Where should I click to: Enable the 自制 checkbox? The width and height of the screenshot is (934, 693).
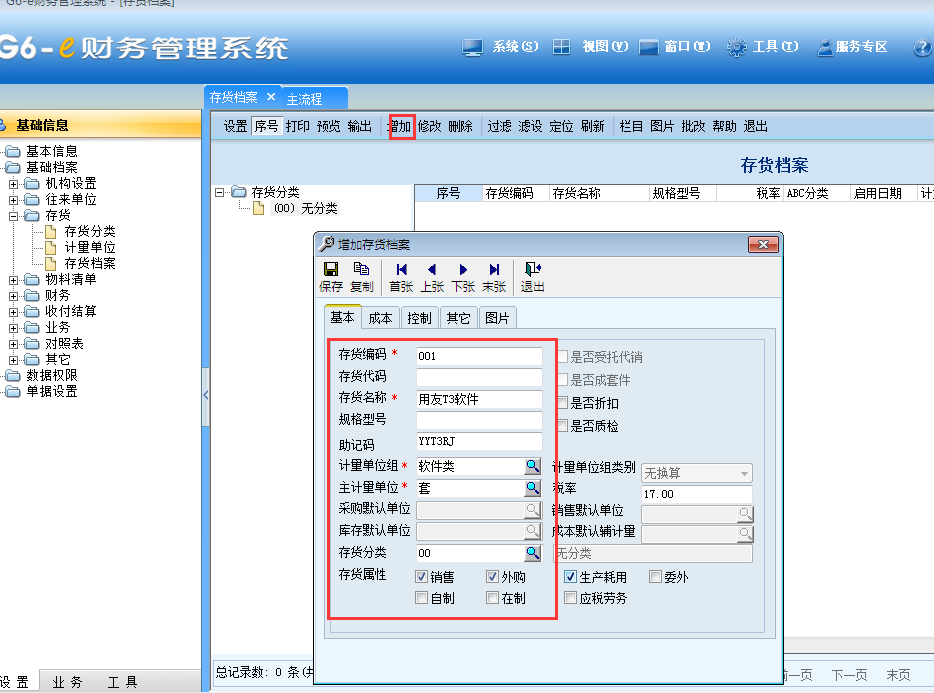422,598
